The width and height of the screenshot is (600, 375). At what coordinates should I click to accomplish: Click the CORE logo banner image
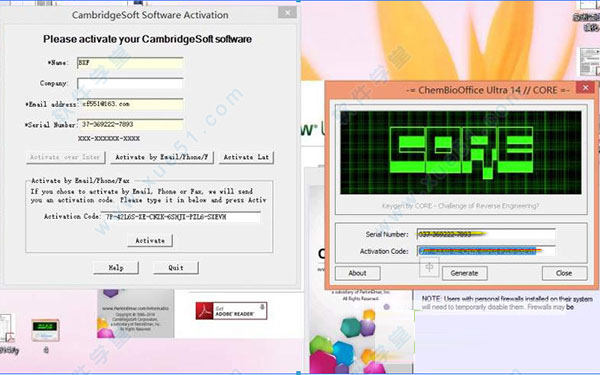[x=461, y=153]
